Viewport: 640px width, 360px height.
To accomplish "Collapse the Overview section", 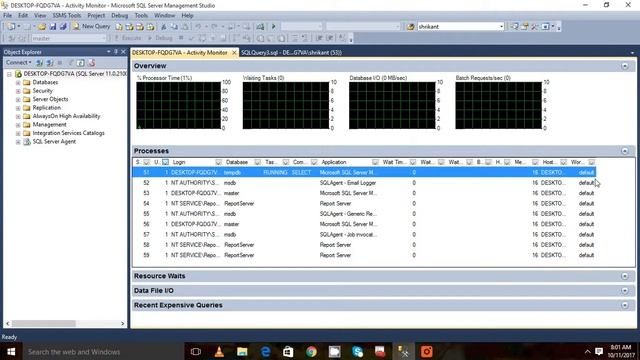I will (624, 66).
